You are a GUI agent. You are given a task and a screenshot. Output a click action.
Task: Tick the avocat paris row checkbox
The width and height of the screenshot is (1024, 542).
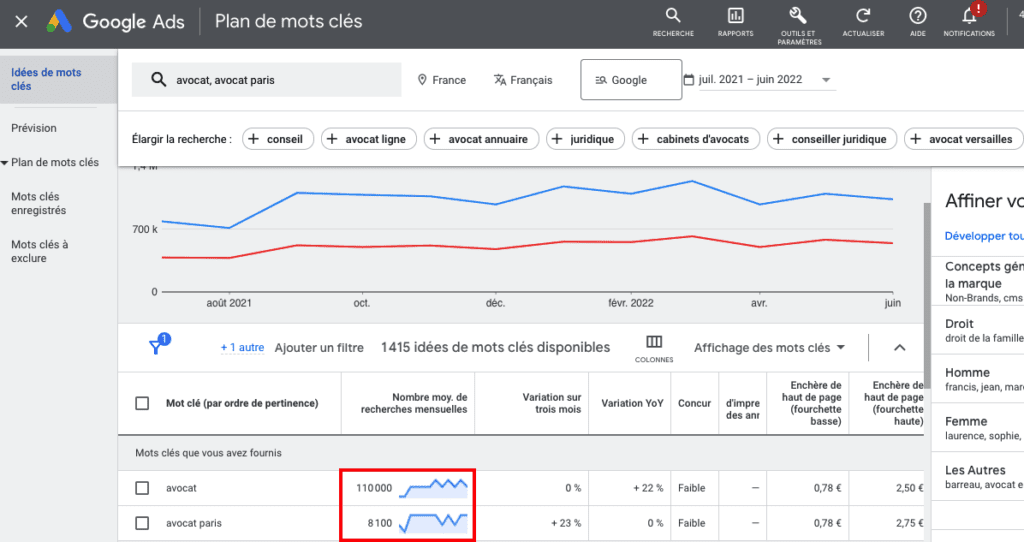coord(142,523)
